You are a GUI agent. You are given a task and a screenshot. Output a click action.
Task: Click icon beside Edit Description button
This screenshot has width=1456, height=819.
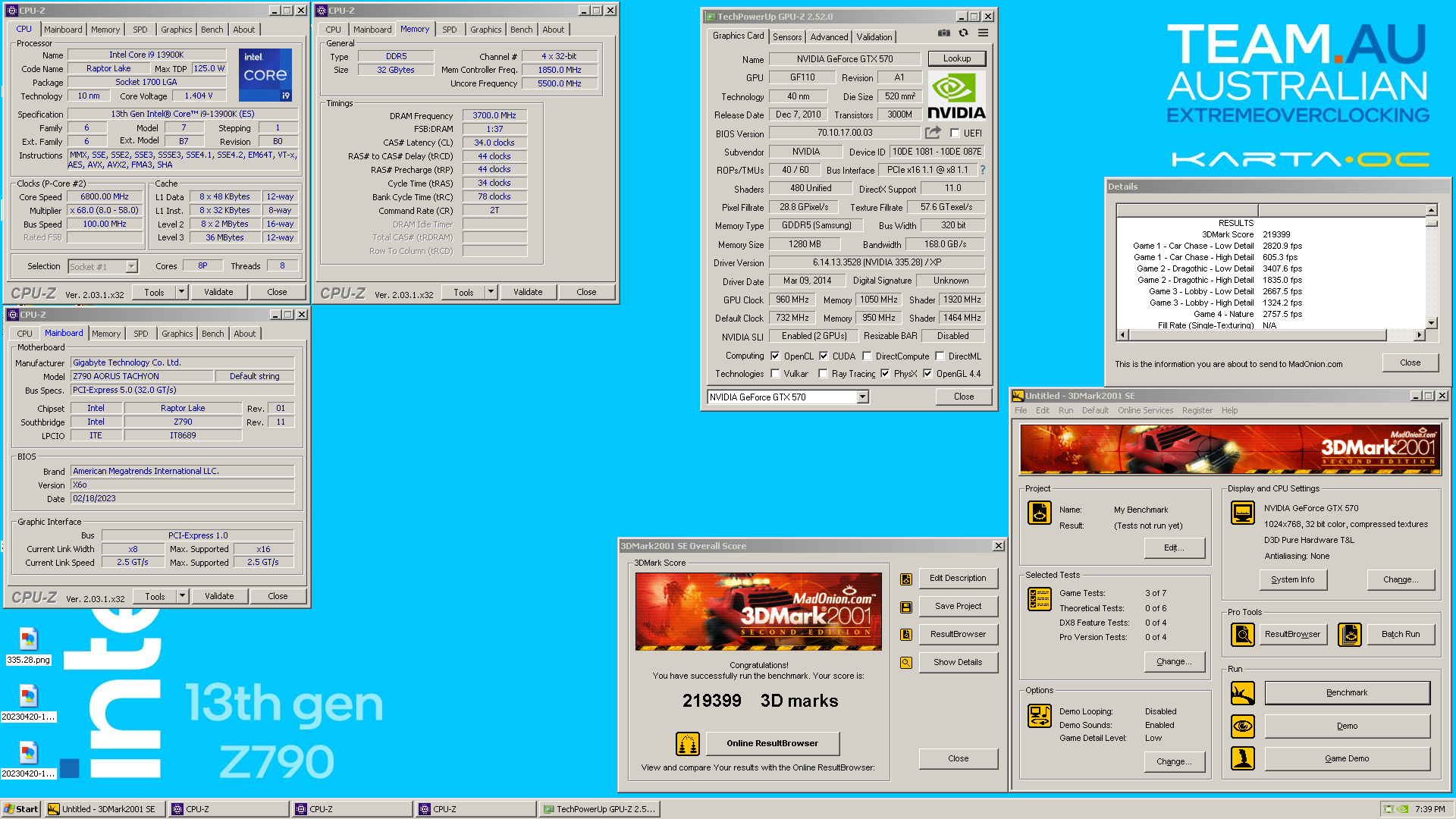click(x=905, y=579)
